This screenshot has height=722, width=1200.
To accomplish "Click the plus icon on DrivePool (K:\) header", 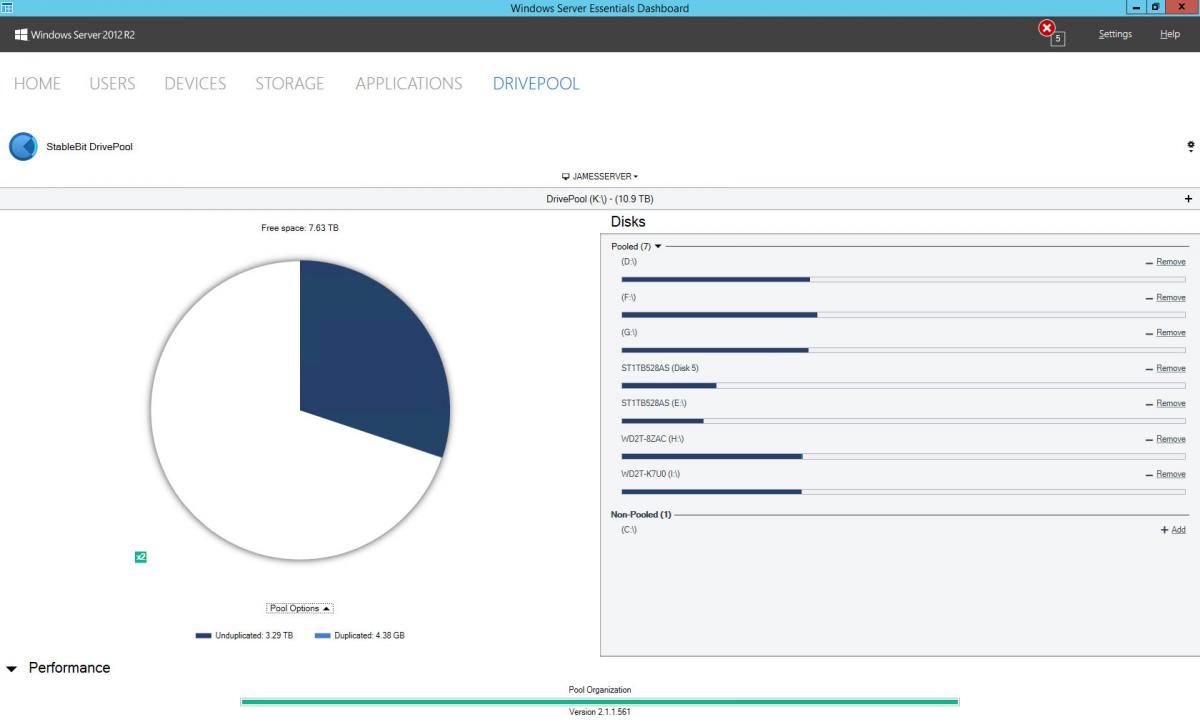I will [x=1189, y=199].
